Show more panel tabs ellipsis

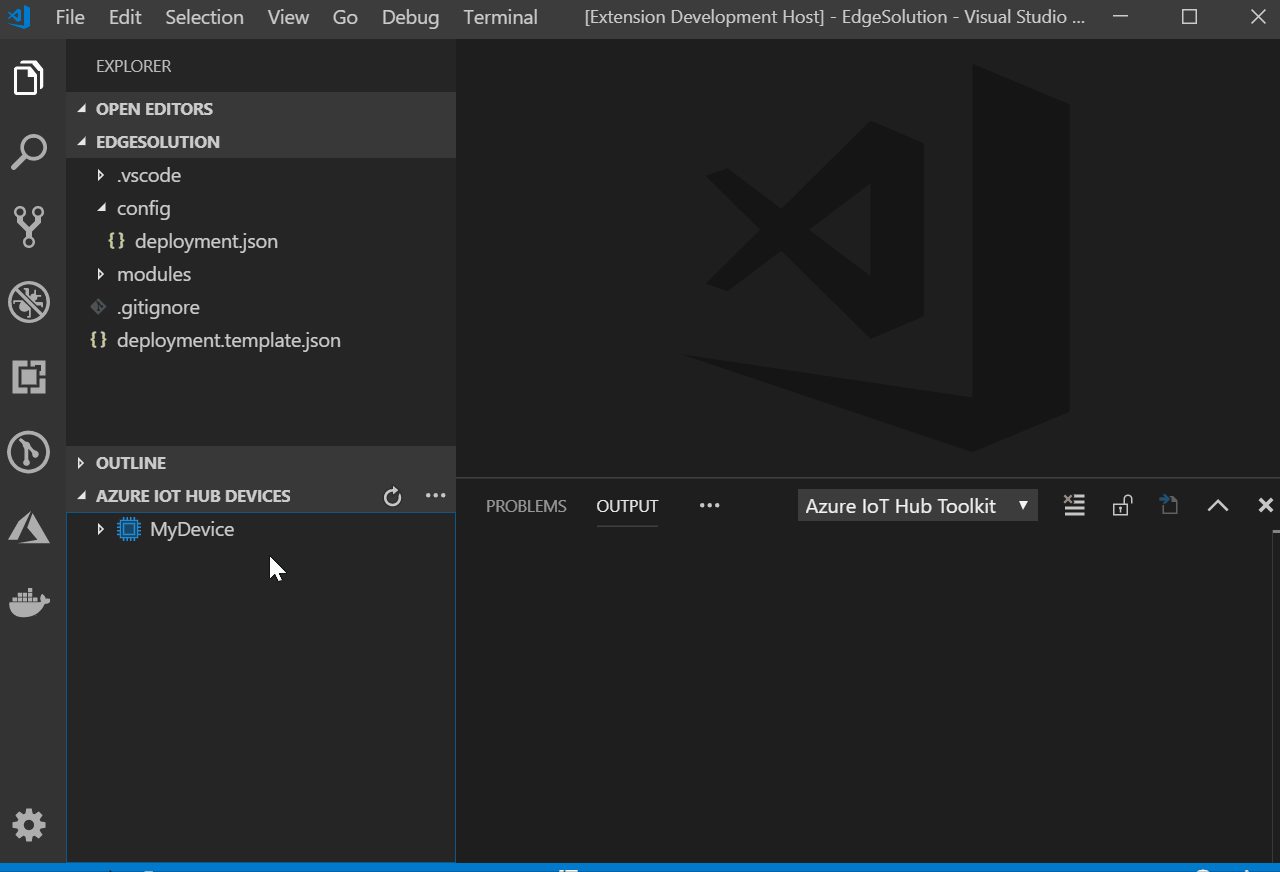[709, 505]
